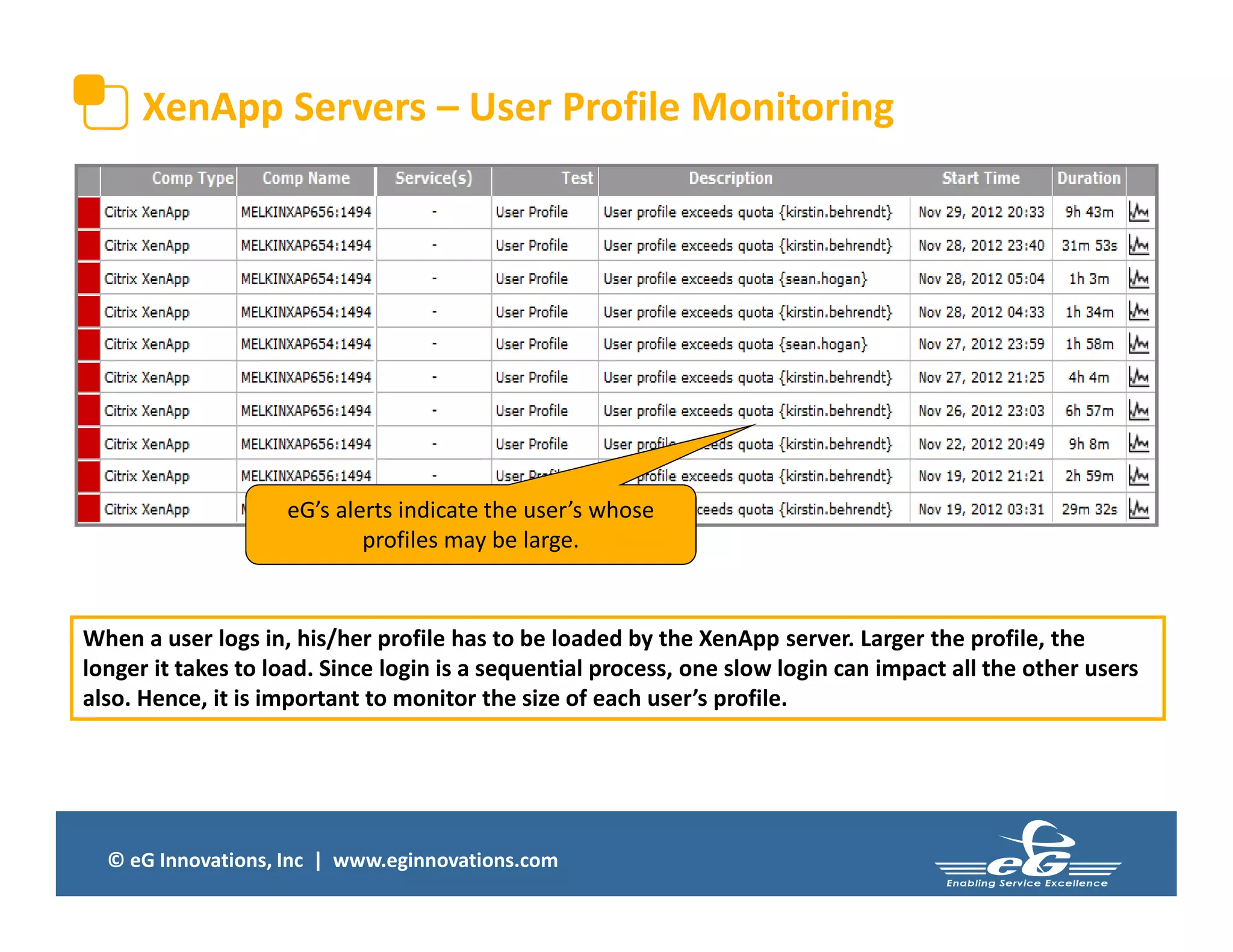Open graph icon for Nov 28, 2012 05:04 alert
This screenshot has width=1233, height=952.
1139,279
